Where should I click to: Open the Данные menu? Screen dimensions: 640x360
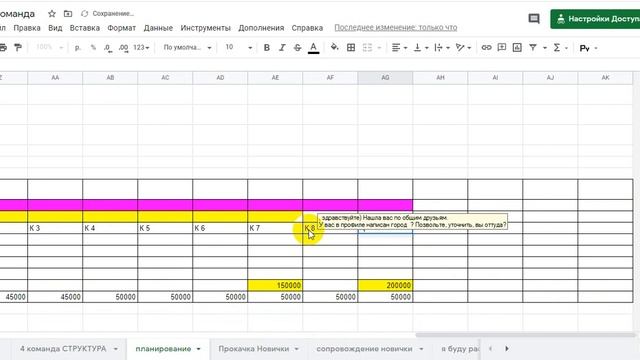(158, 28)
